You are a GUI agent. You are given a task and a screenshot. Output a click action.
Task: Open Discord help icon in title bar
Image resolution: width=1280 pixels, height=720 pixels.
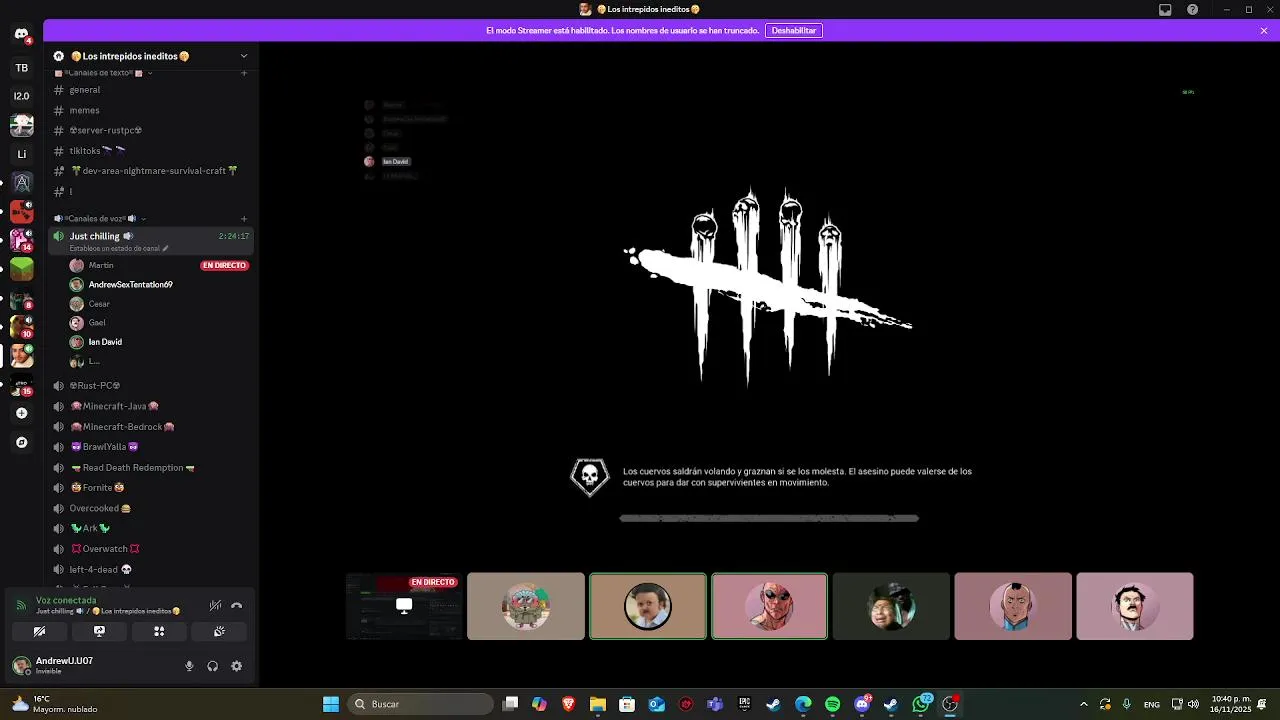point(1193,9)
